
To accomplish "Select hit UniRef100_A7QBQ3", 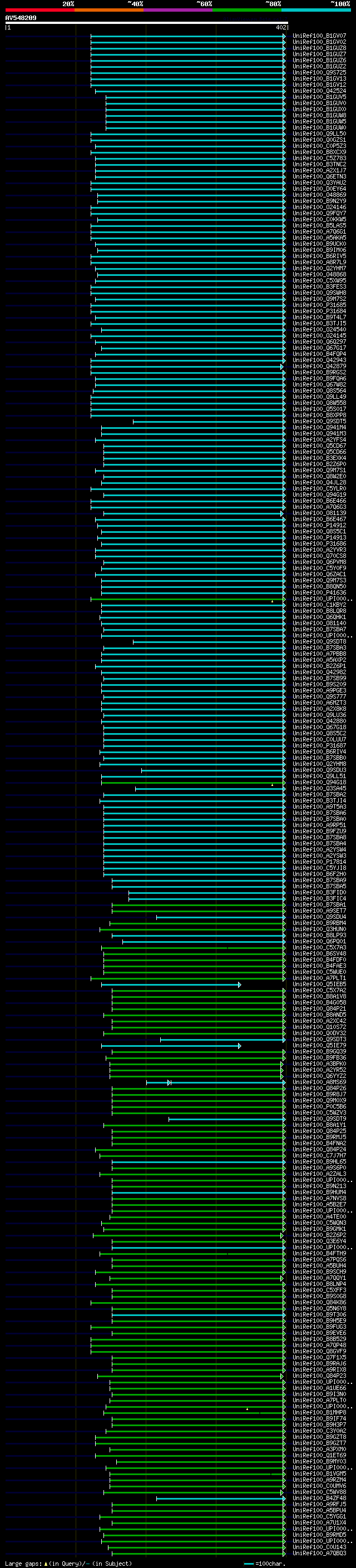I will coord(319,1554).
